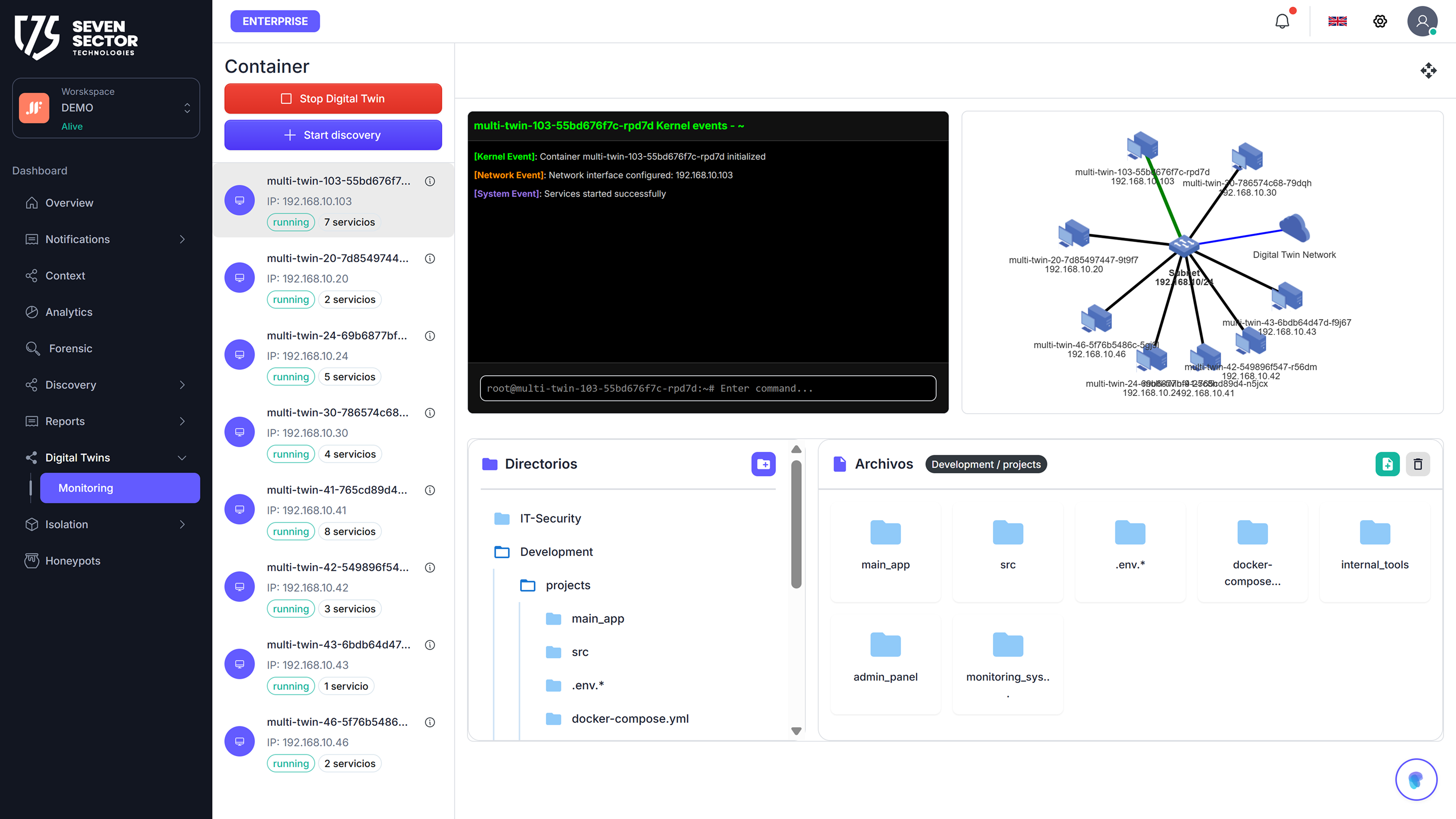The width and height of the screenshot is (1456, 819).
Task: Click info icon for multi-twin-20 container
Action: click(430, 258)
